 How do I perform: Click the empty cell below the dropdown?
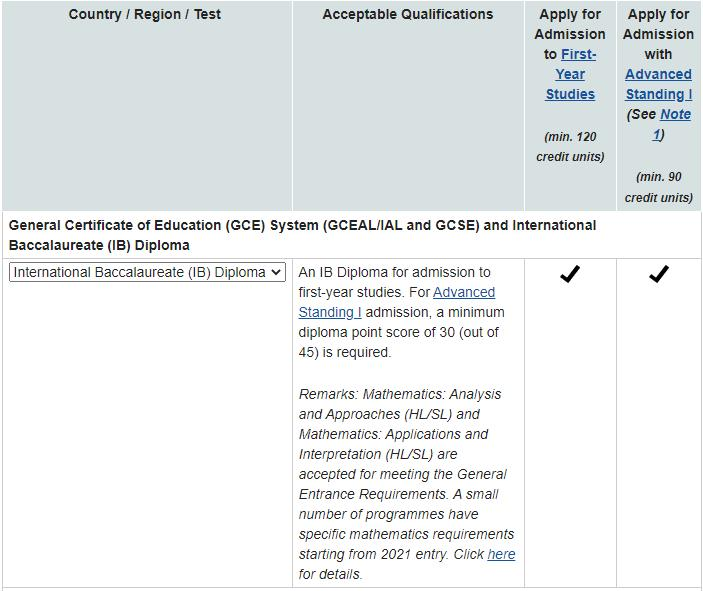coord(147,430)
